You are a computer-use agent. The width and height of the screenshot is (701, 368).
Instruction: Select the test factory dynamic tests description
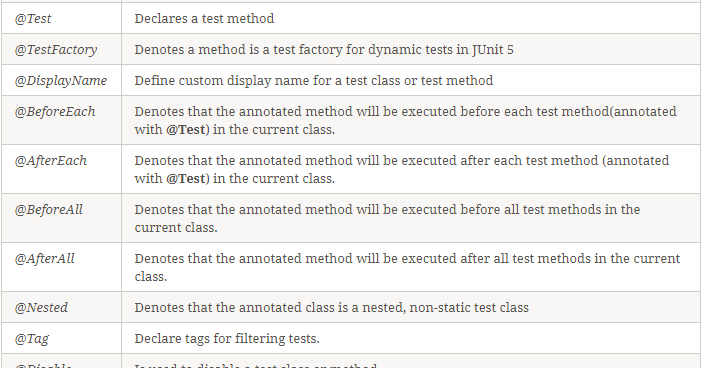pyautogui.click(x=324, y=50)
